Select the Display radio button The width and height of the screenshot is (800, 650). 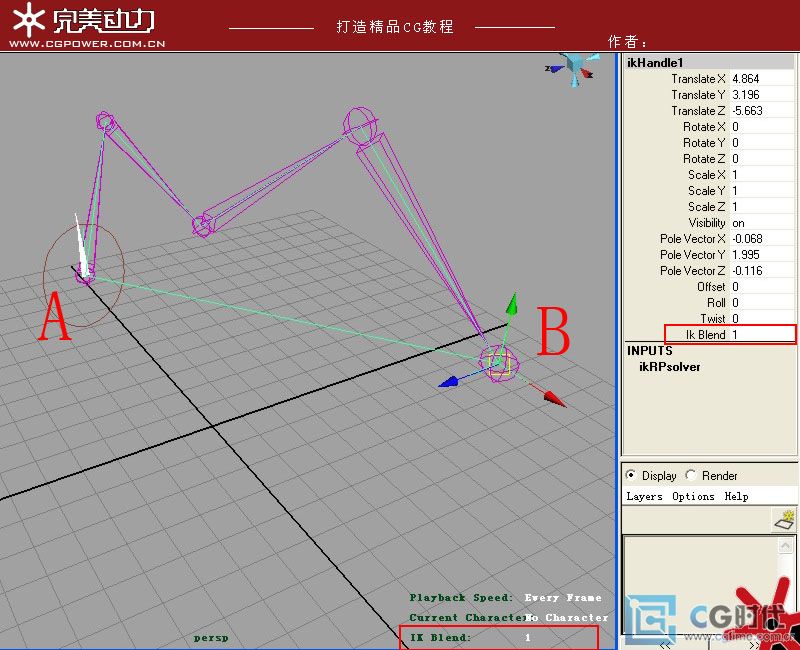point(631,476)
